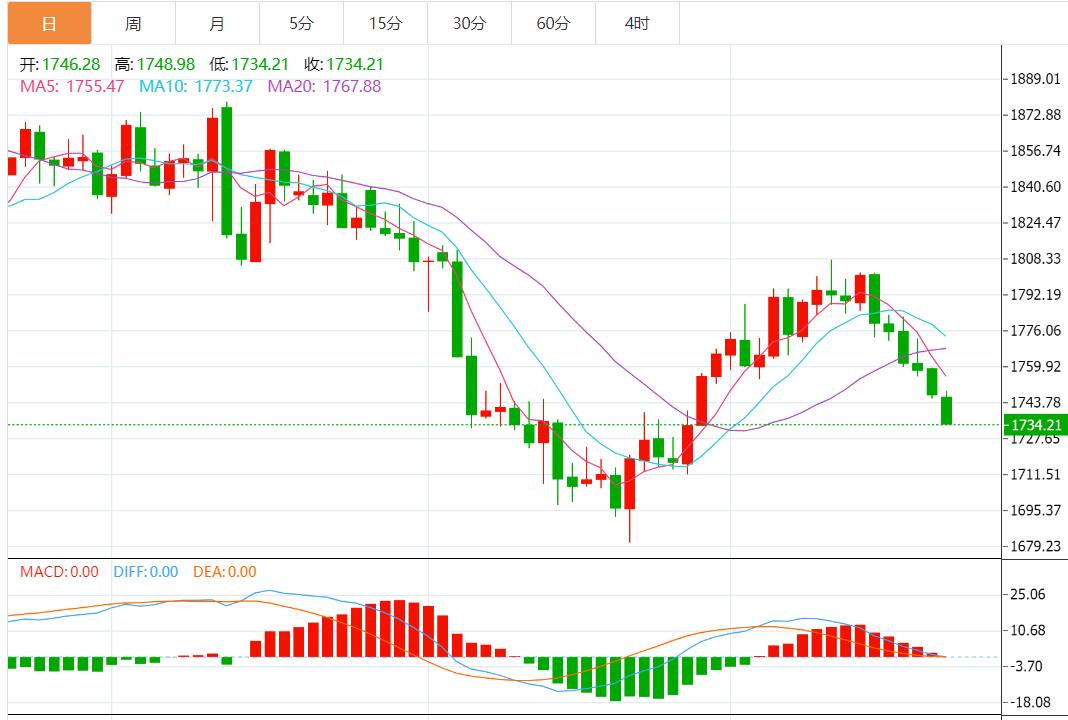Viewport: 1068px width, 720px height.
Task: Click the 1743.78 price axis label
Action: tap(1035, 403)
